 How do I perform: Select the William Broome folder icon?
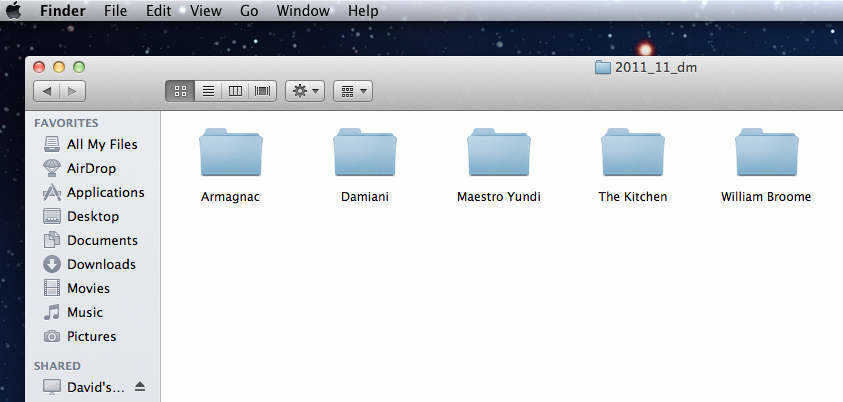click(x=767, y=152)
